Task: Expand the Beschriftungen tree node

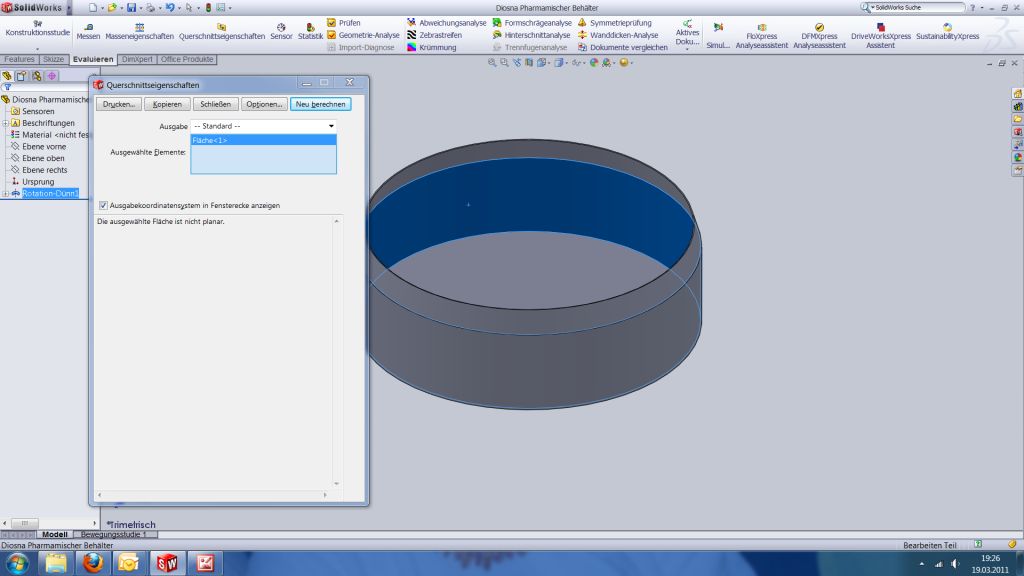Action: point(5,123)
